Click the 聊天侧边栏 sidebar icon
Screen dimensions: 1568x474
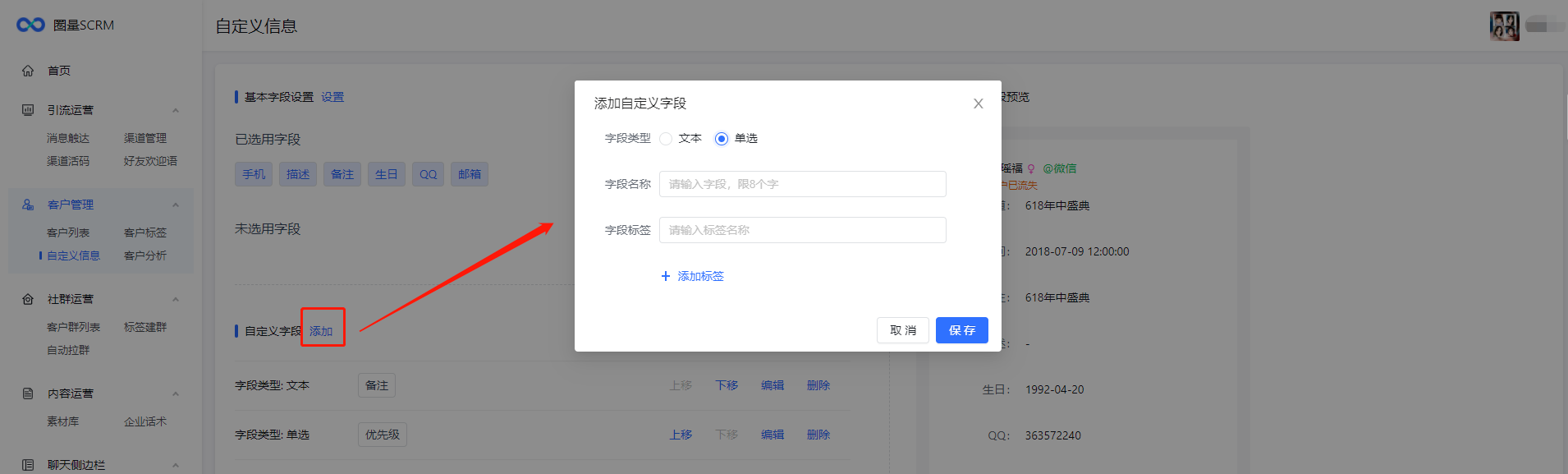point(28,465)
